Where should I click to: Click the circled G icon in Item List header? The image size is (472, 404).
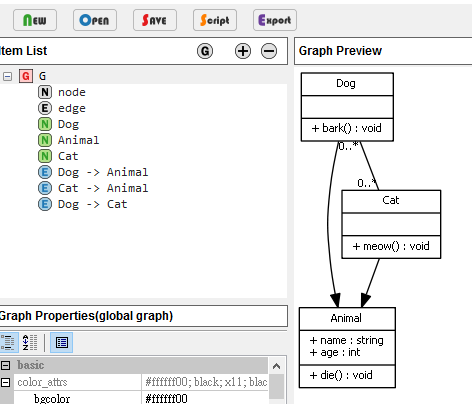point(205,51)
